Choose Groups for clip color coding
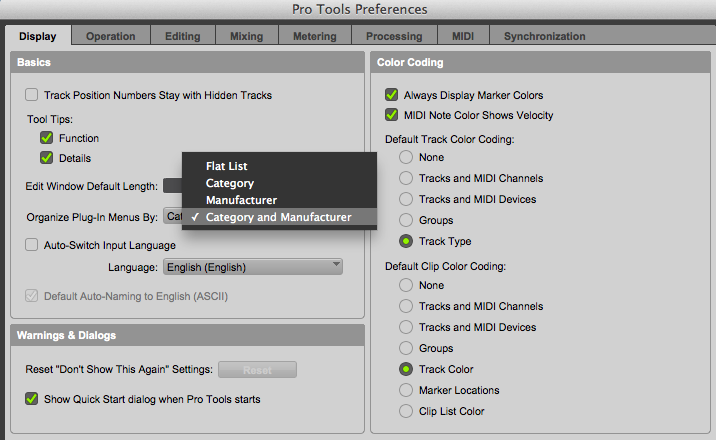Image resolution: width=716 pixels, height=440 pixels. pos(406,348)
